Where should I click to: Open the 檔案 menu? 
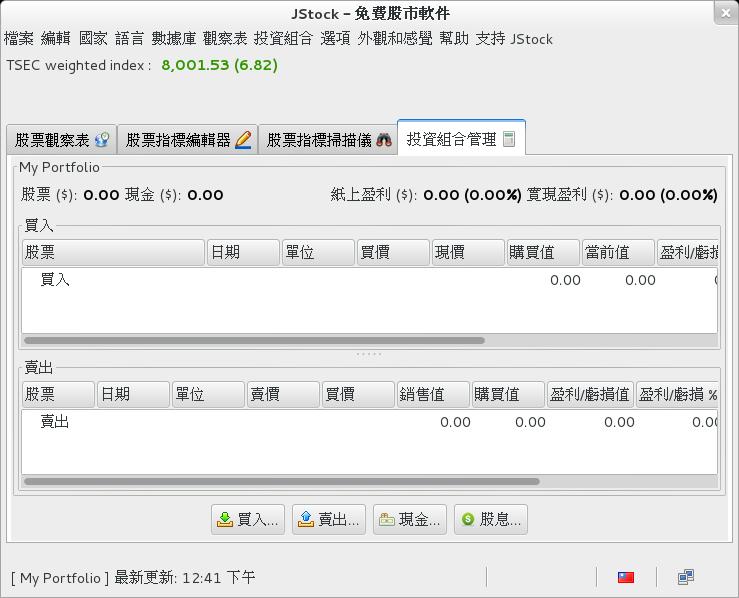coord(19,39)
